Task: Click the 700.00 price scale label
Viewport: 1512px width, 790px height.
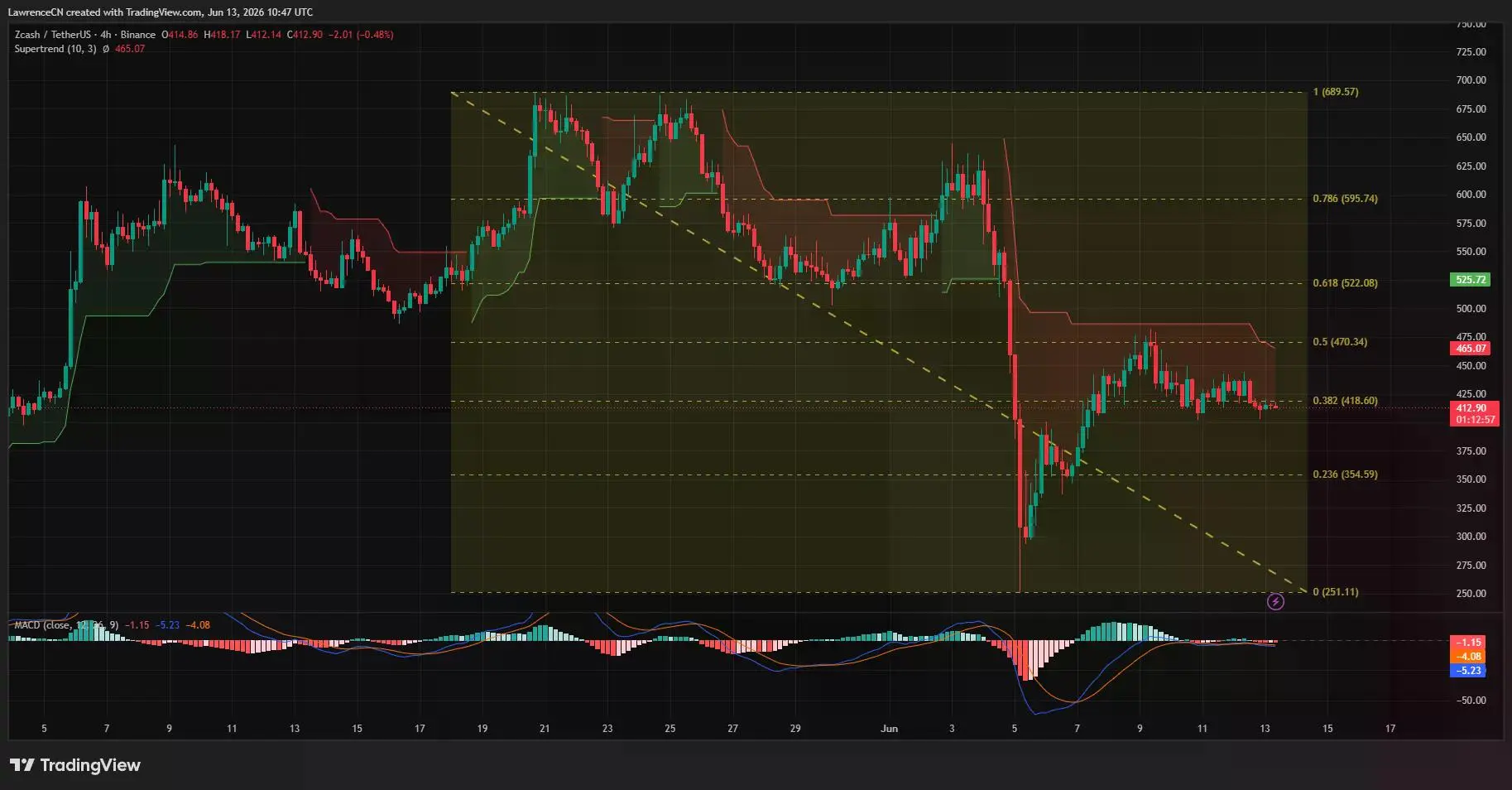Action: tap(1471, 80)
